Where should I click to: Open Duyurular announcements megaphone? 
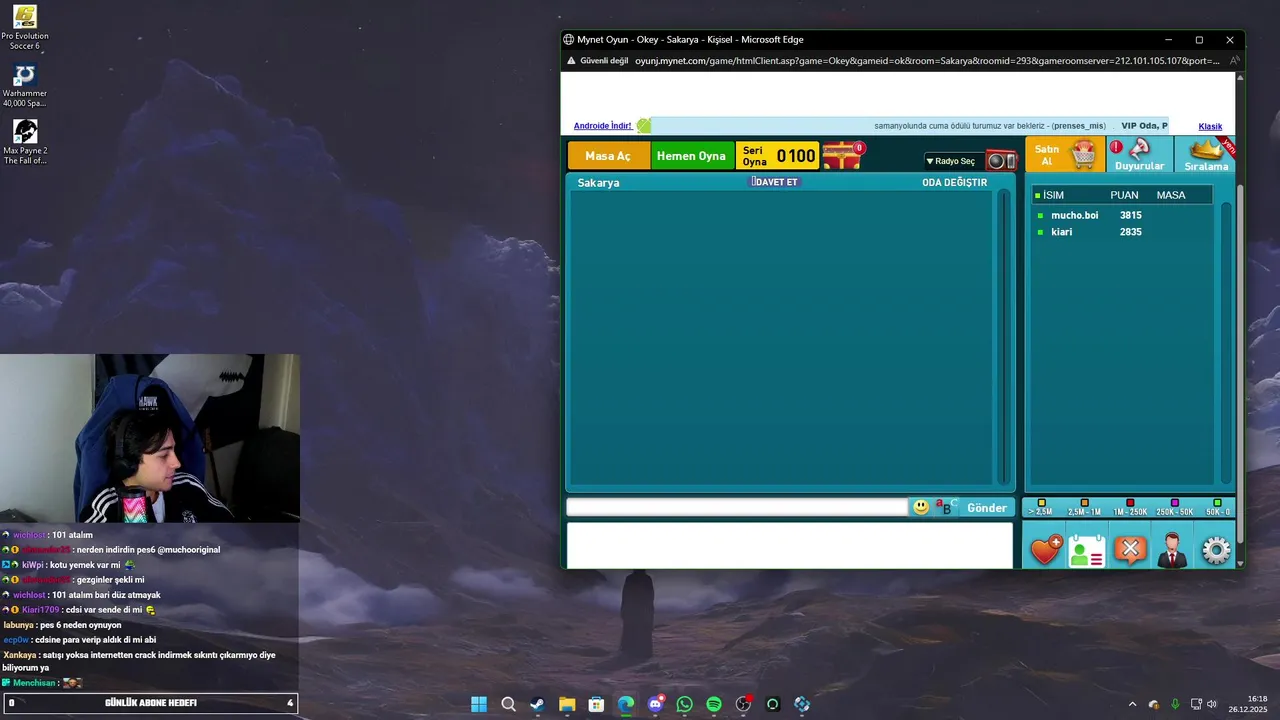(x=1139, y=154)
